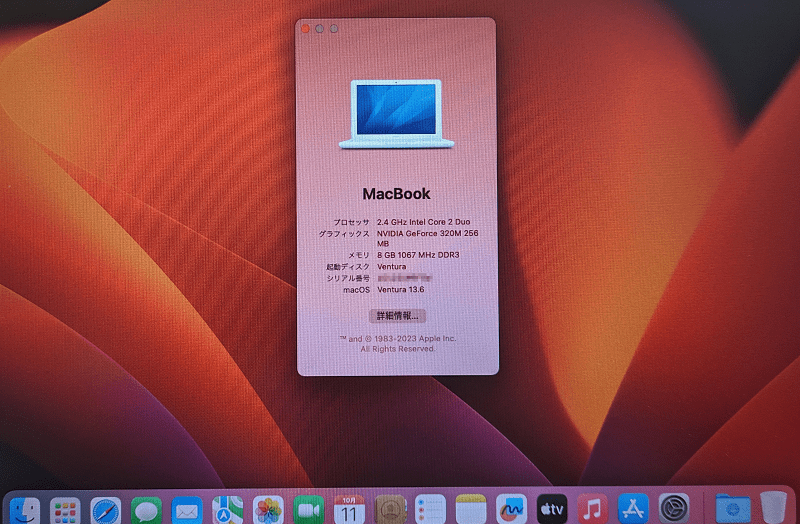Open the Contacts app in the Dock
The image size is (800, 524).
point(390,510)
